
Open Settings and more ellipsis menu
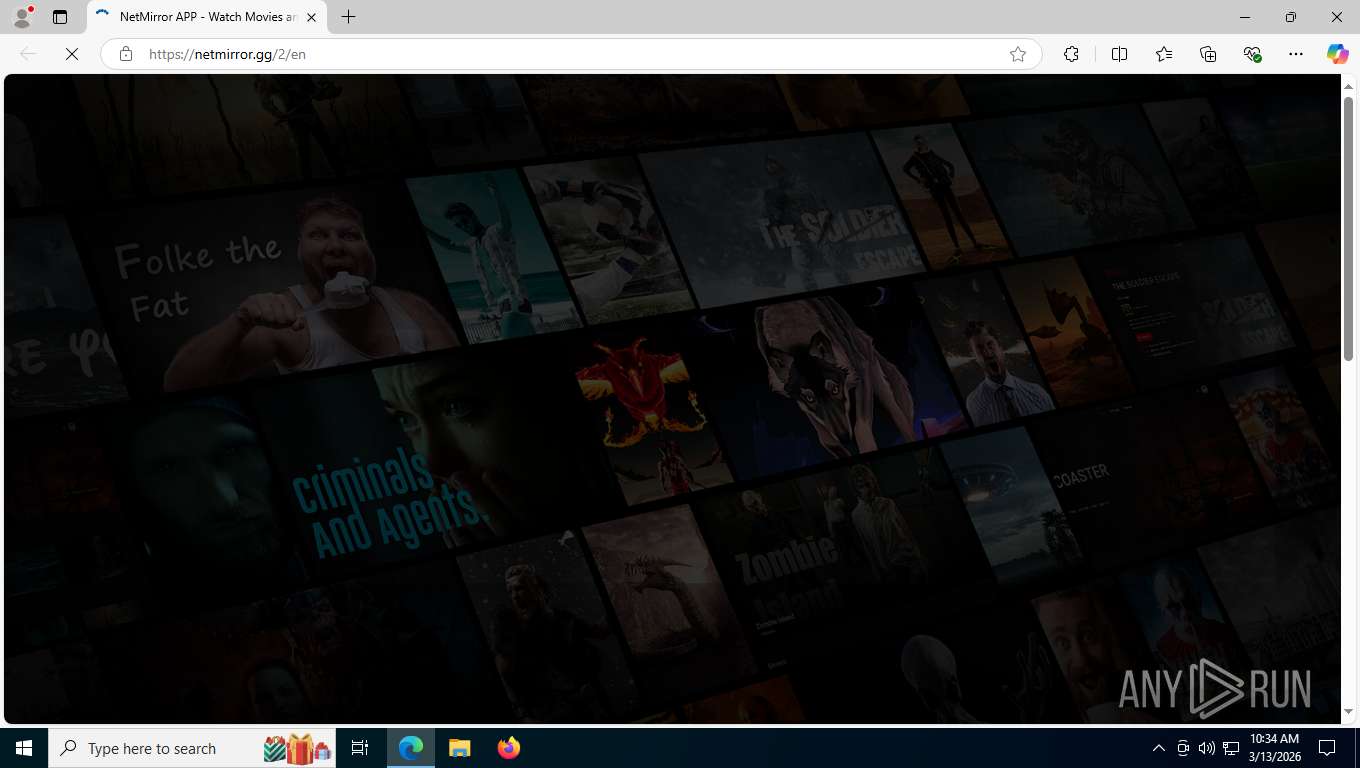(1296, 54)
